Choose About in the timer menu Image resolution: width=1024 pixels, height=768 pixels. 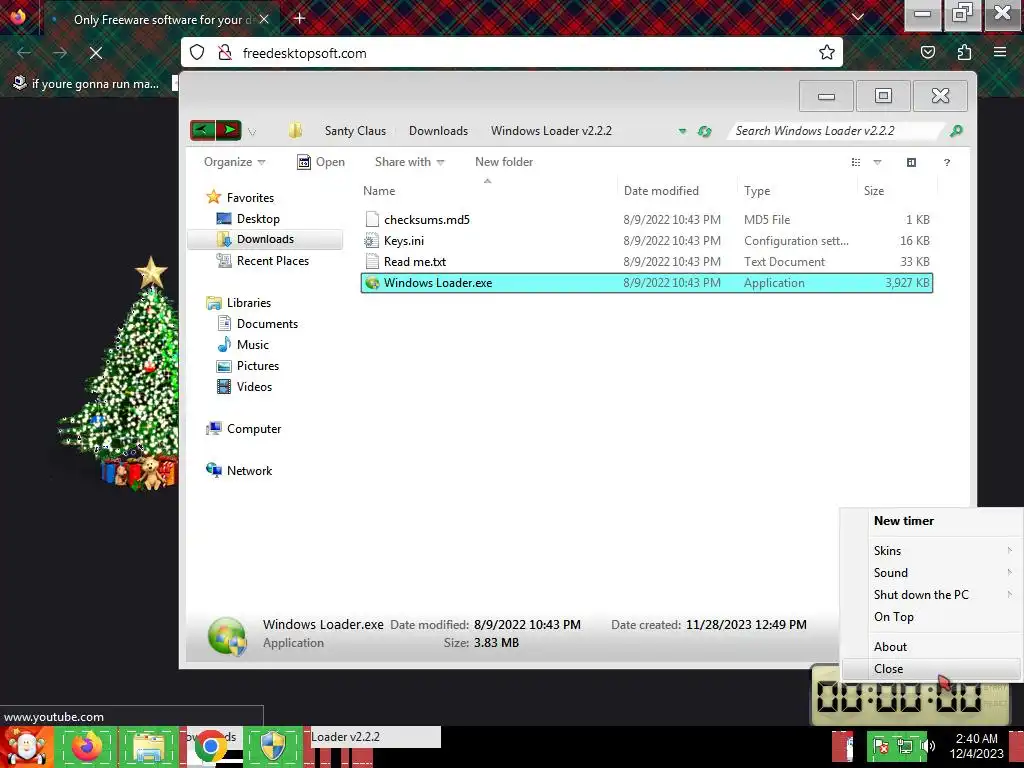[931, 647]
